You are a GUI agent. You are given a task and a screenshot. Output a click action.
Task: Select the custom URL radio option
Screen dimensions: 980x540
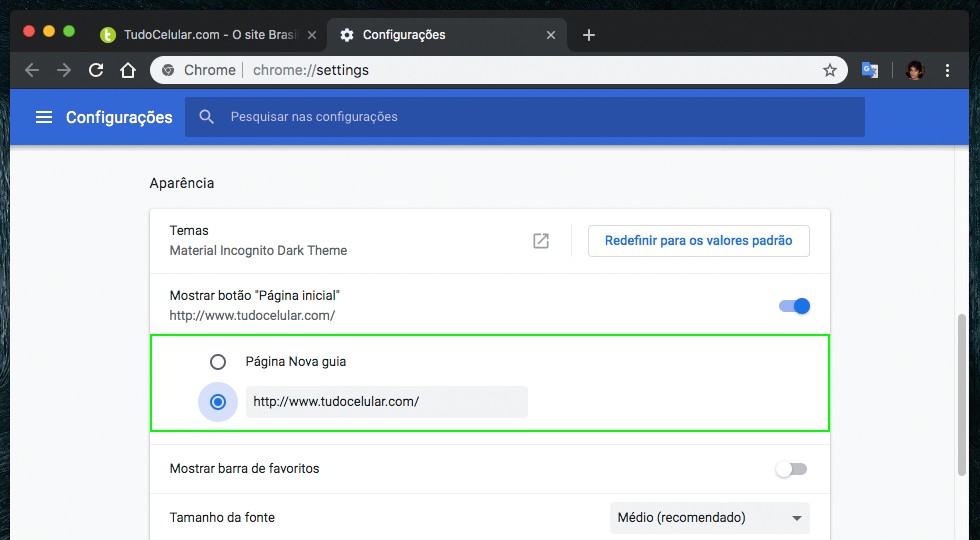pyautogui.click(x=218, y=402)
